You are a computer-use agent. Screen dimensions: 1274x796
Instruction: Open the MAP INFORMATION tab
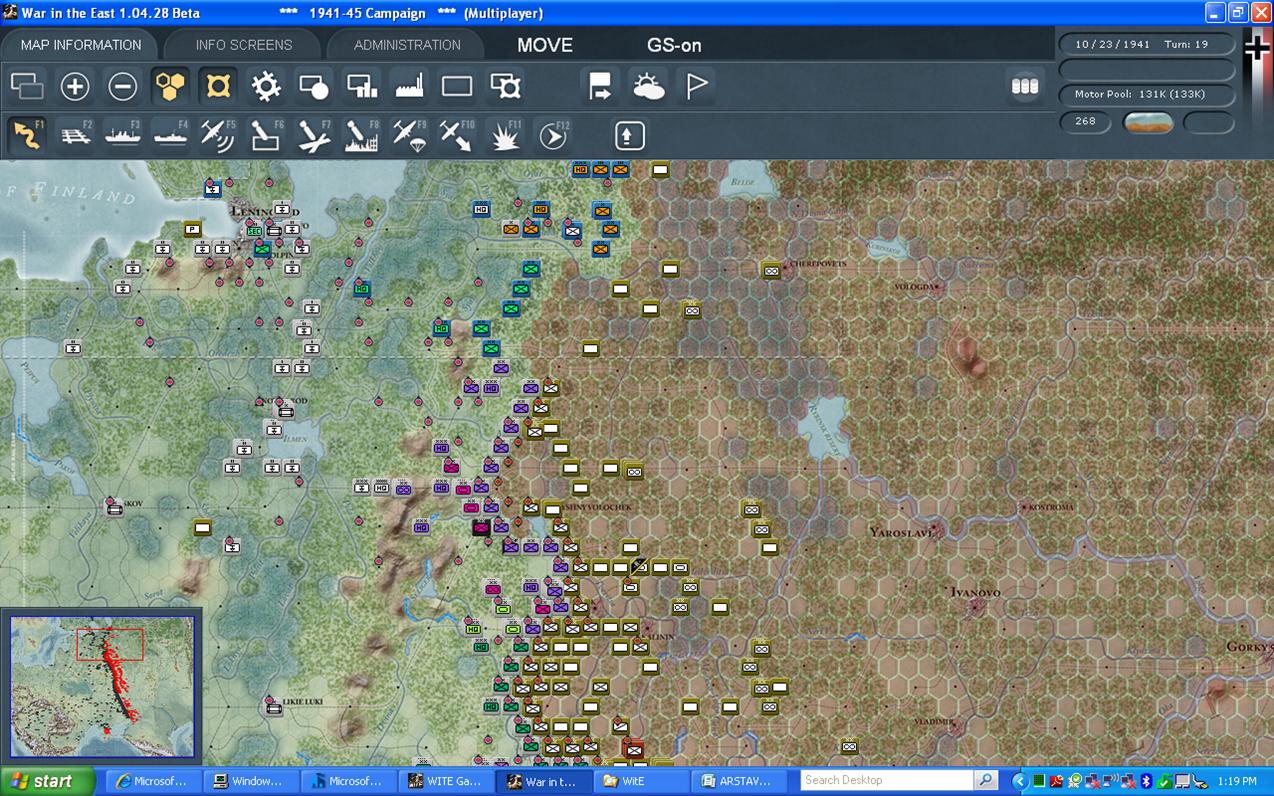(x=81, y=45)
